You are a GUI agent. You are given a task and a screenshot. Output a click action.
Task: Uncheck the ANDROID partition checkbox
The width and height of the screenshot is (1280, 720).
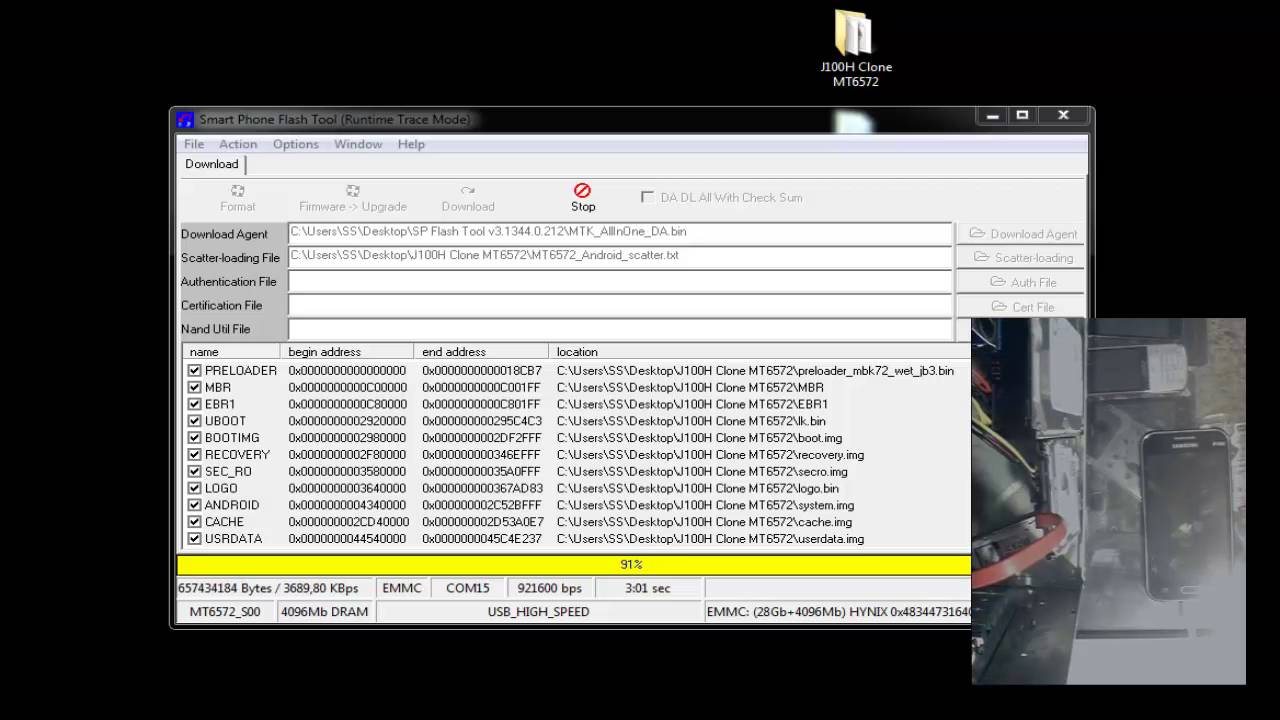(x=195, y=505)
